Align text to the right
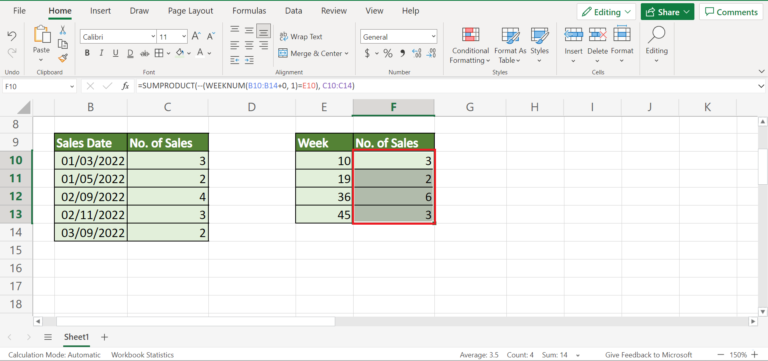Screen dimensions: 768x361 click(264, 45)
